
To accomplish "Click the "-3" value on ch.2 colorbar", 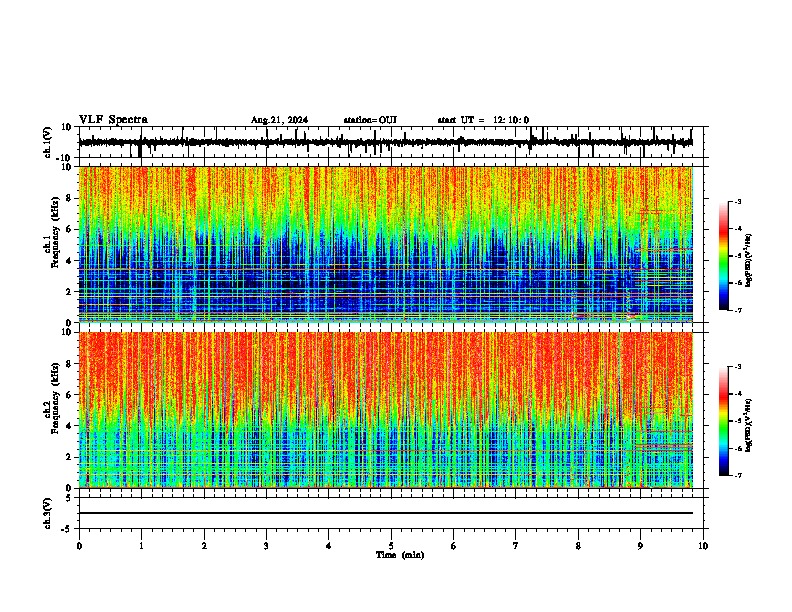I will [x=737, y=367].
